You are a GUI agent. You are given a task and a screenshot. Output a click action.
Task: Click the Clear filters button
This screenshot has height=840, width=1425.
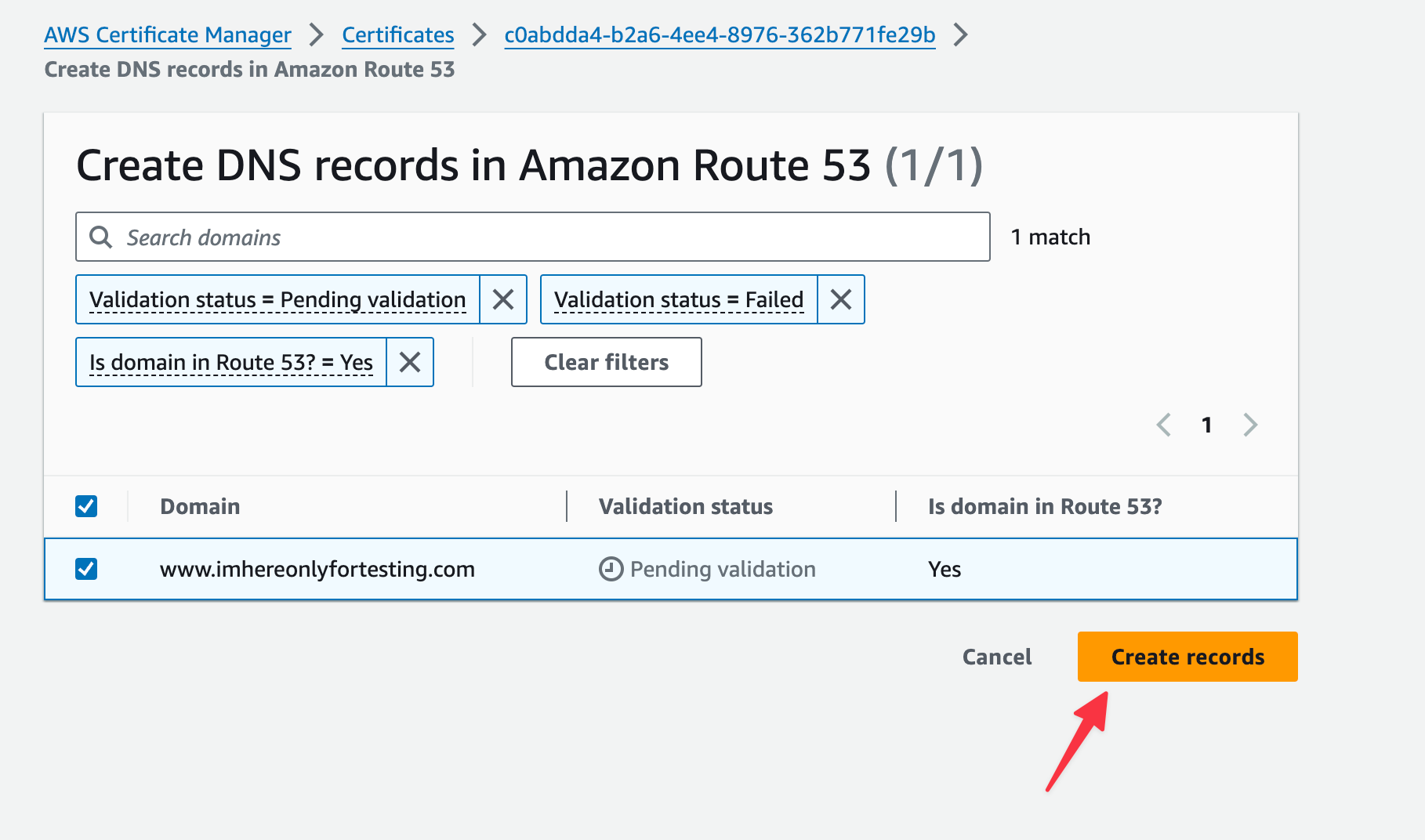pyautogui.click(x=606, y=362)
